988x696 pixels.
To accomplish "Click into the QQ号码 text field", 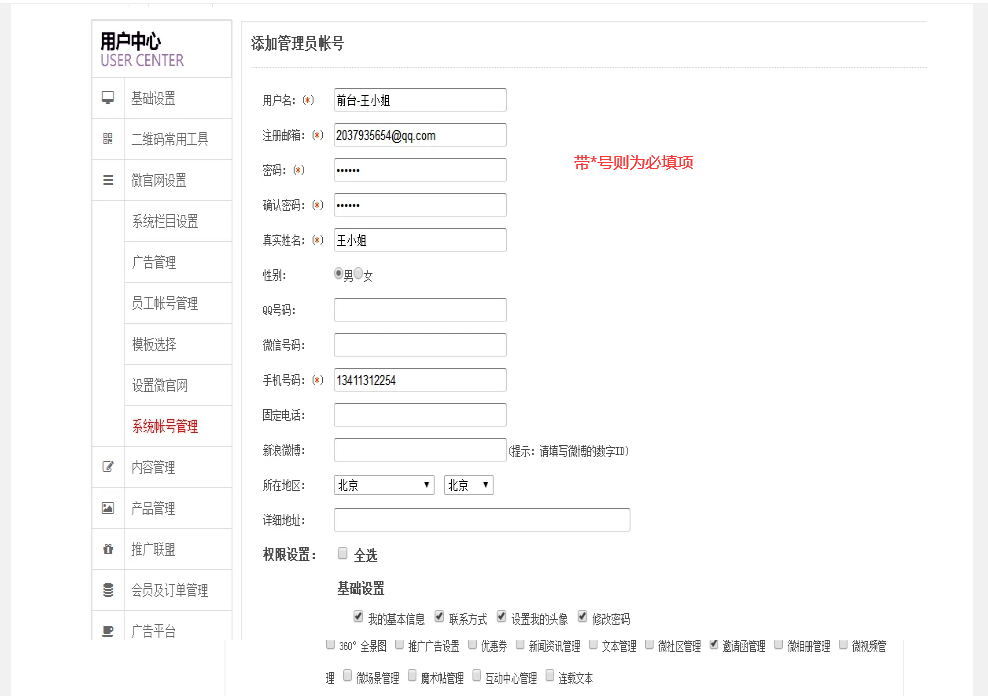I will coord(420,310).
